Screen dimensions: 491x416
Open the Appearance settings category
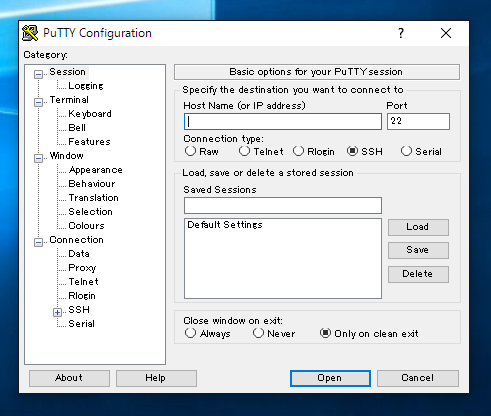95,170
